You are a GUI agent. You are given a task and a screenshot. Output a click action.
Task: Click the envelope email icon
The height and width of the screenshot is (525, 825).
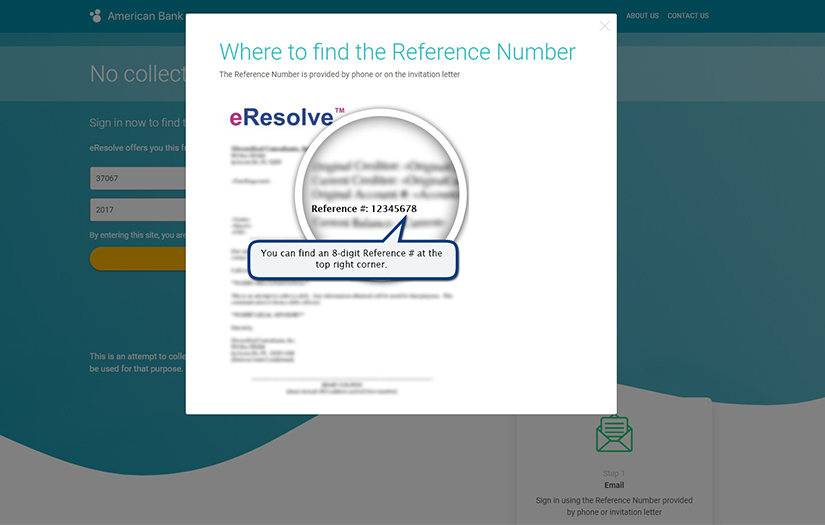click(614, 433)
